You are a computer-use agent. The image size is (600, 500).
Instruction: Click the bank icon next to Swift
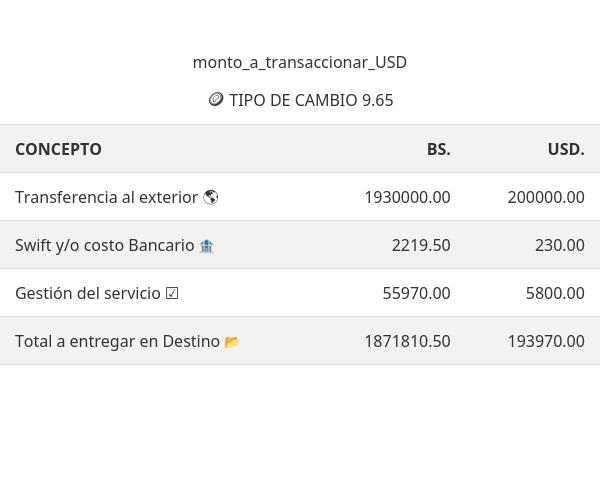click(206, 245)
